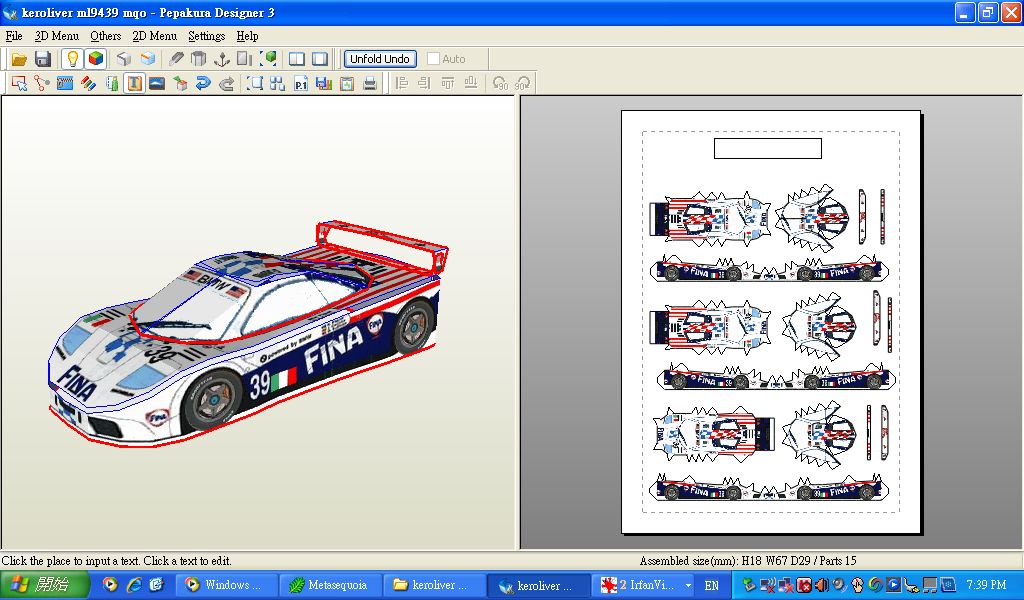Enable the Auto checkbox
The width and height of the screenshot is (1024, 600).
pyautogui.click(x=433, y=59)
